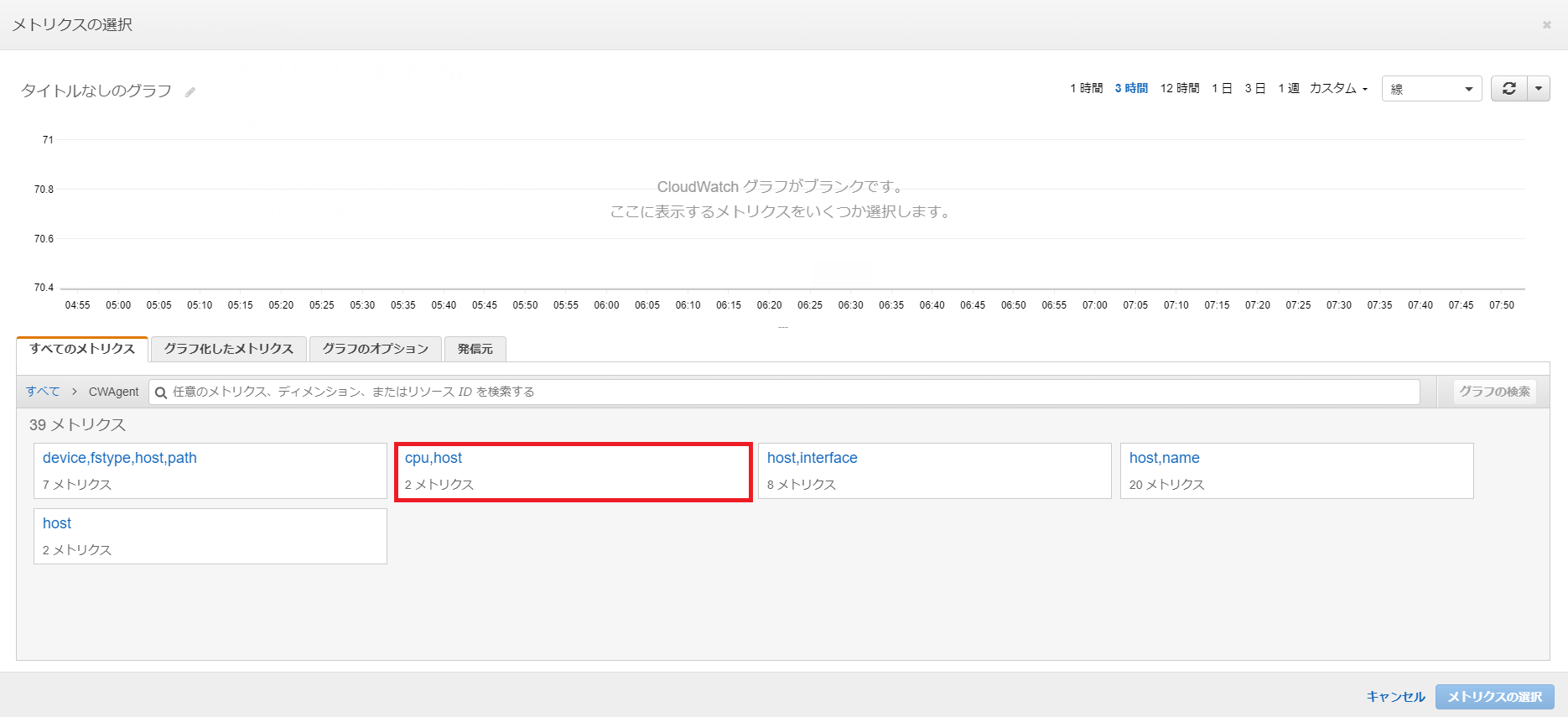Open the 発信元 tab
This screenshot has height=717, width=1568.
[x=475, y=349]
